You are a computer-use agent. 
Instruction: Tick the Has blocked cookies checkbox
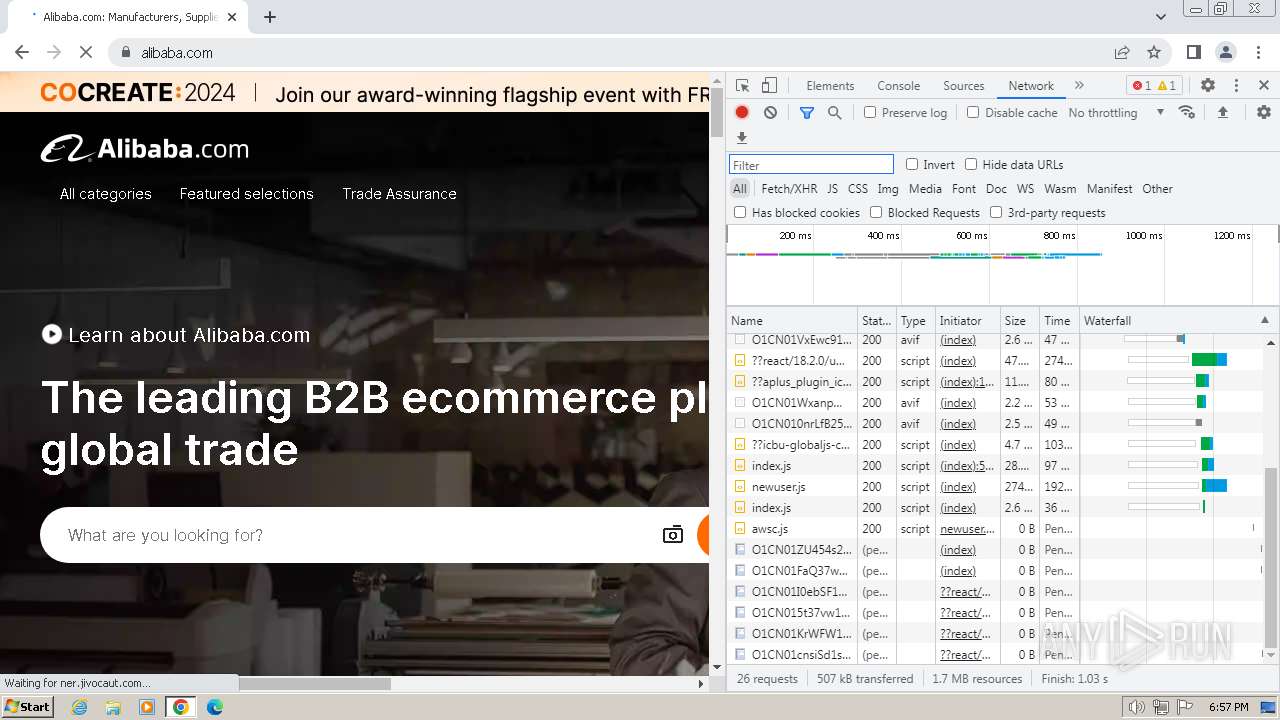(740, 212)
